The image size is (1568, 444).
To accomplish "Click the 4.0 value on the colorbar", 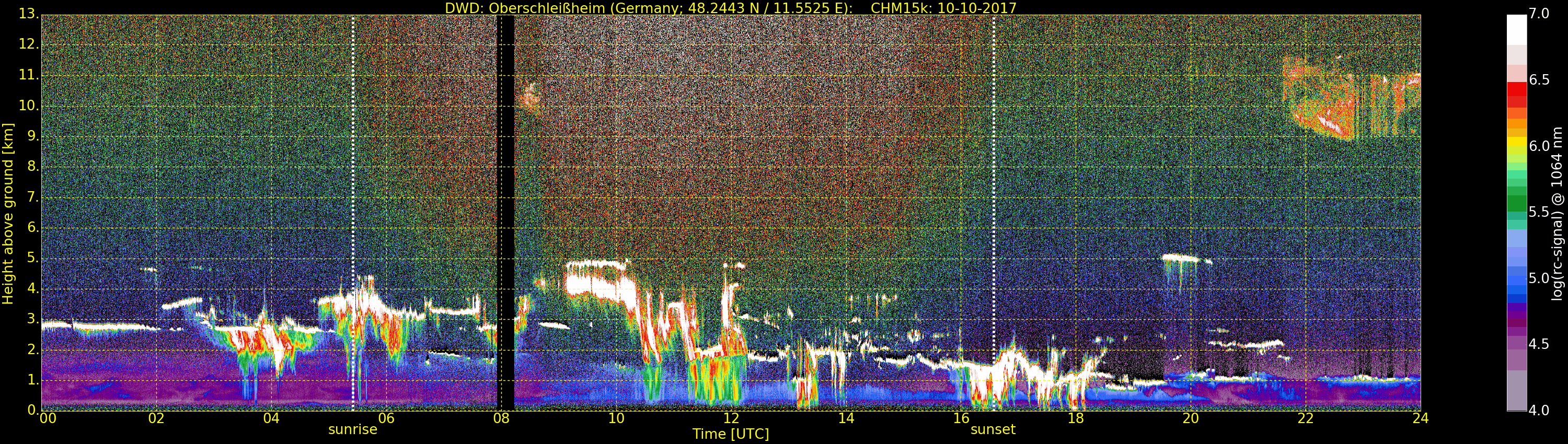I will tap(1539, 411).
